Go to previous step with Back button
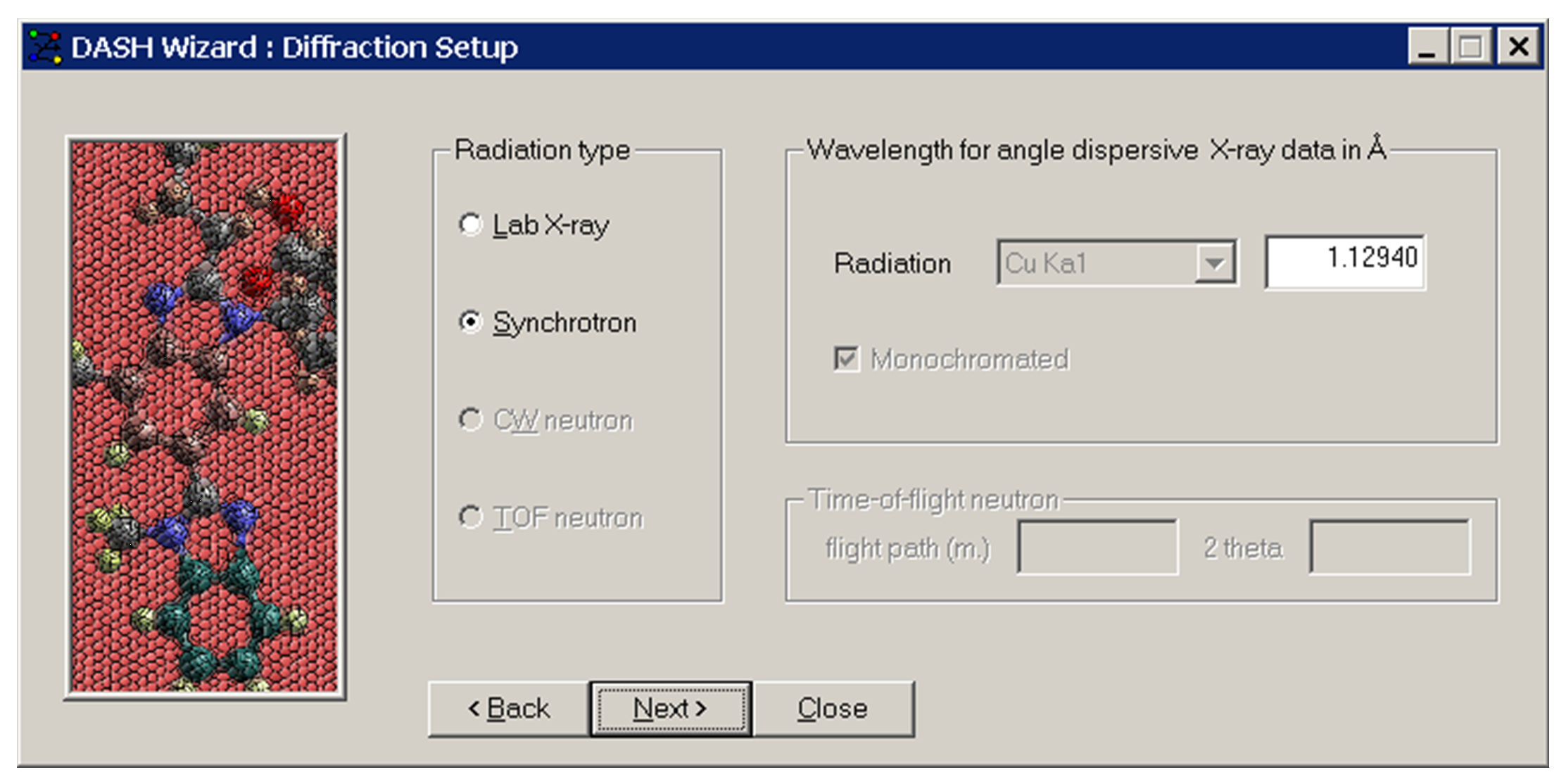 509,709
